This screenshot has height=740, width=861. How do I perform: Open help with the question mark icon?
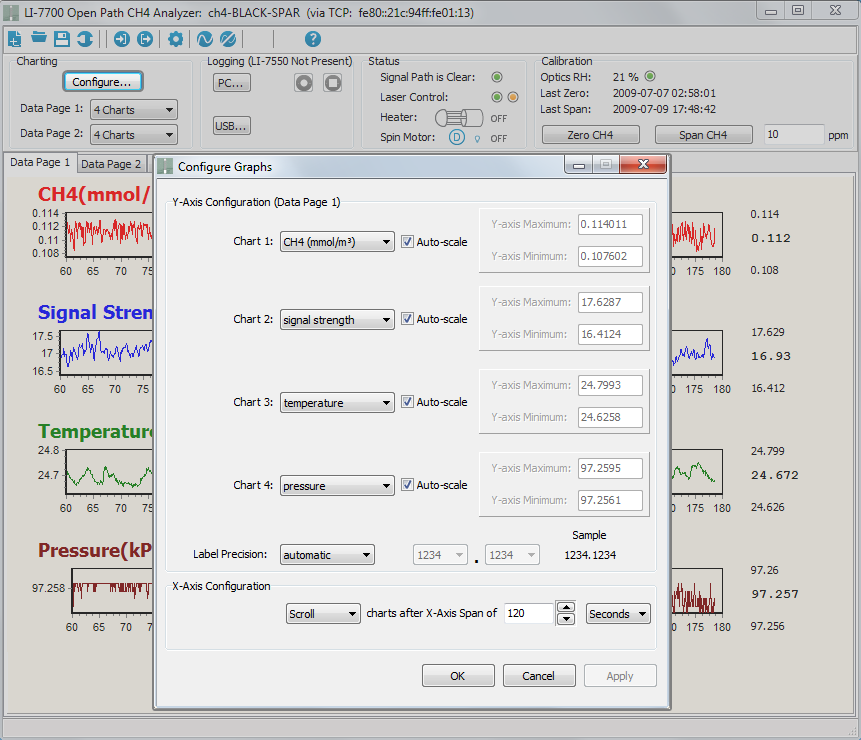[312, 39]
